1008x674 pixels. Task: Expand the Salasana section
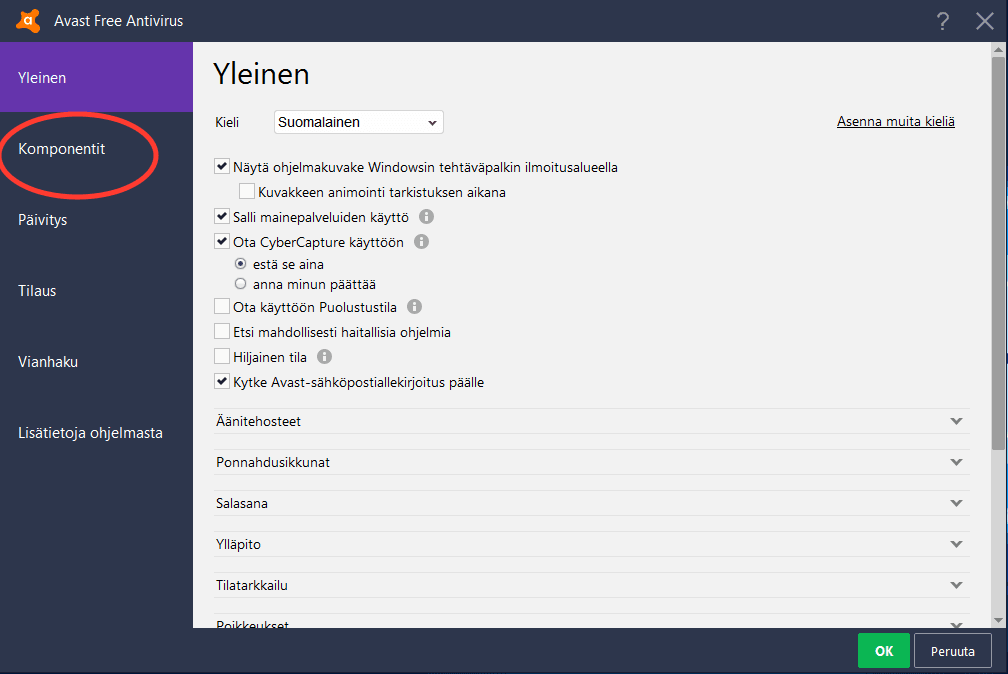956,503
